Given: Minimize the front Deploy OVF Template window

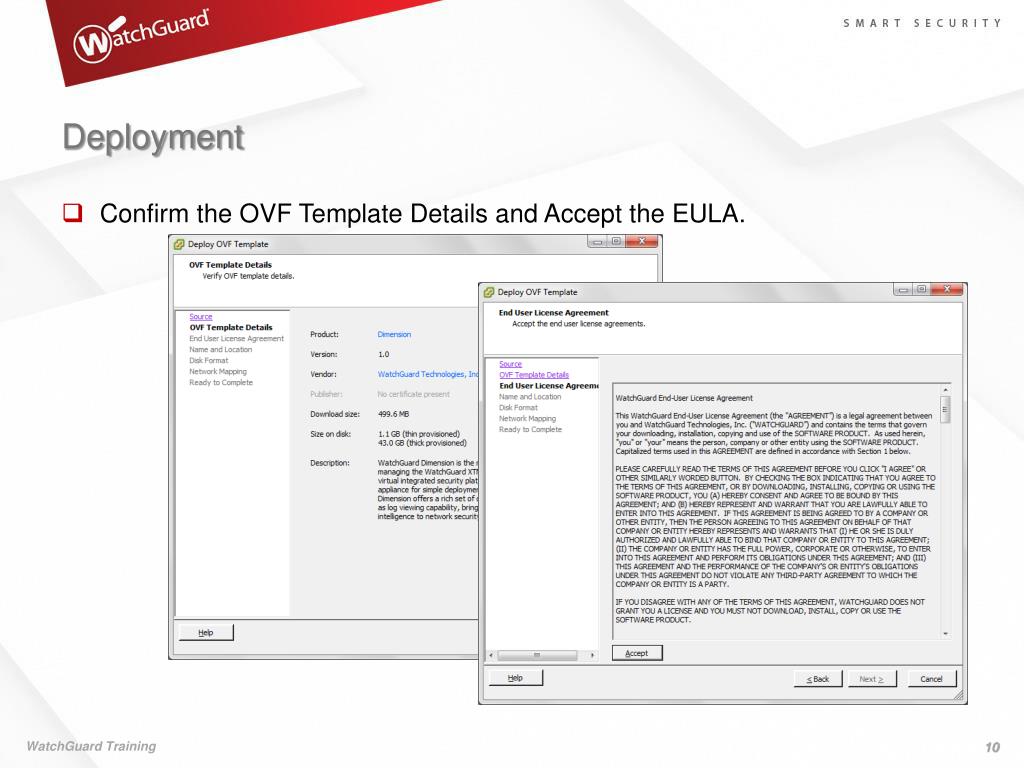Looking at the screenshot, I should [904, 289].
